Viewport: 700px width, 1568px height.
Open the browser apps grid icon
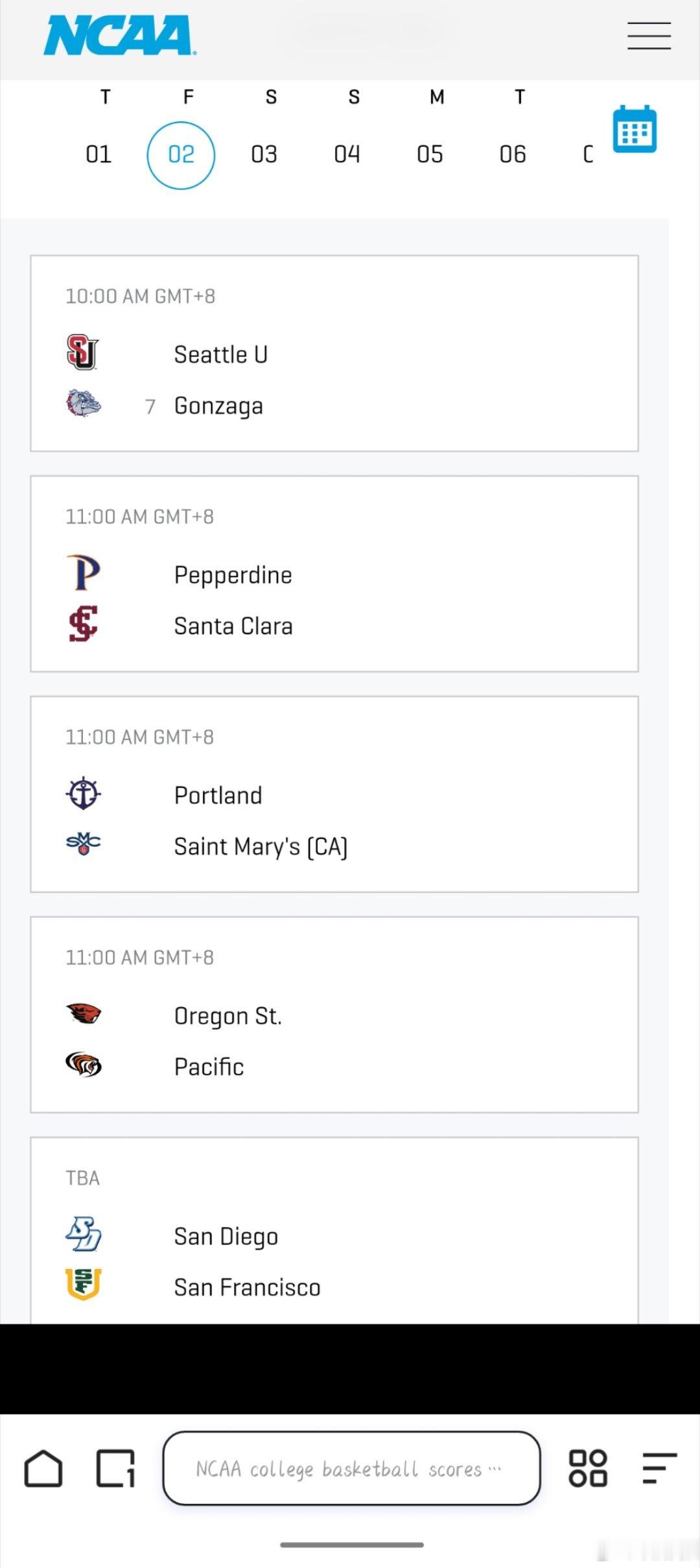(588, 1468)
